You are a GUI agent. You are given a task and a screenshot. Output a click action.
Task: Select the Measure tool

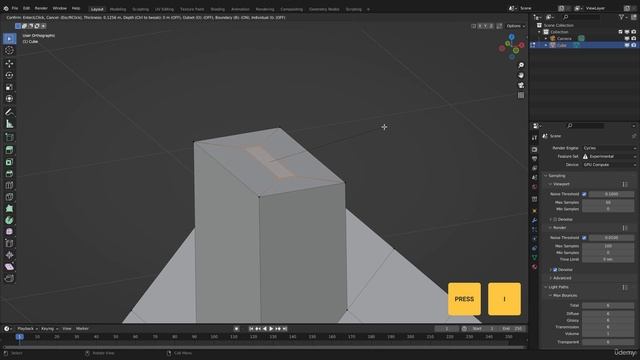pos(9,124)
